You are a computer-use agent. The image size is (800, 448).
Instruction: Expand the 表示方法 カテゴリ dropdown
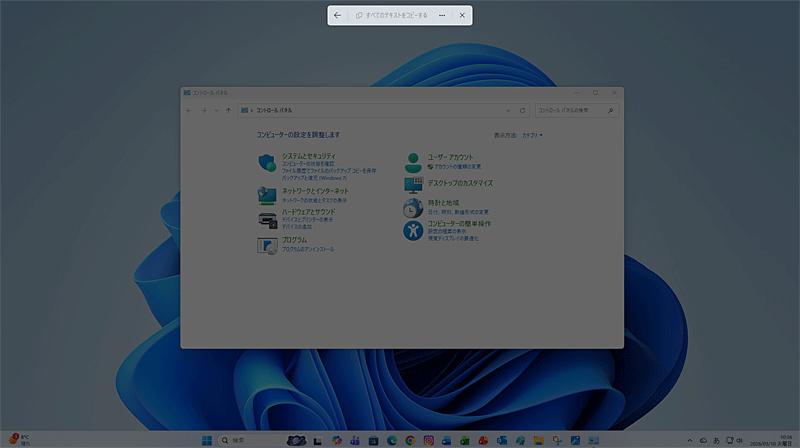(532, 135)
